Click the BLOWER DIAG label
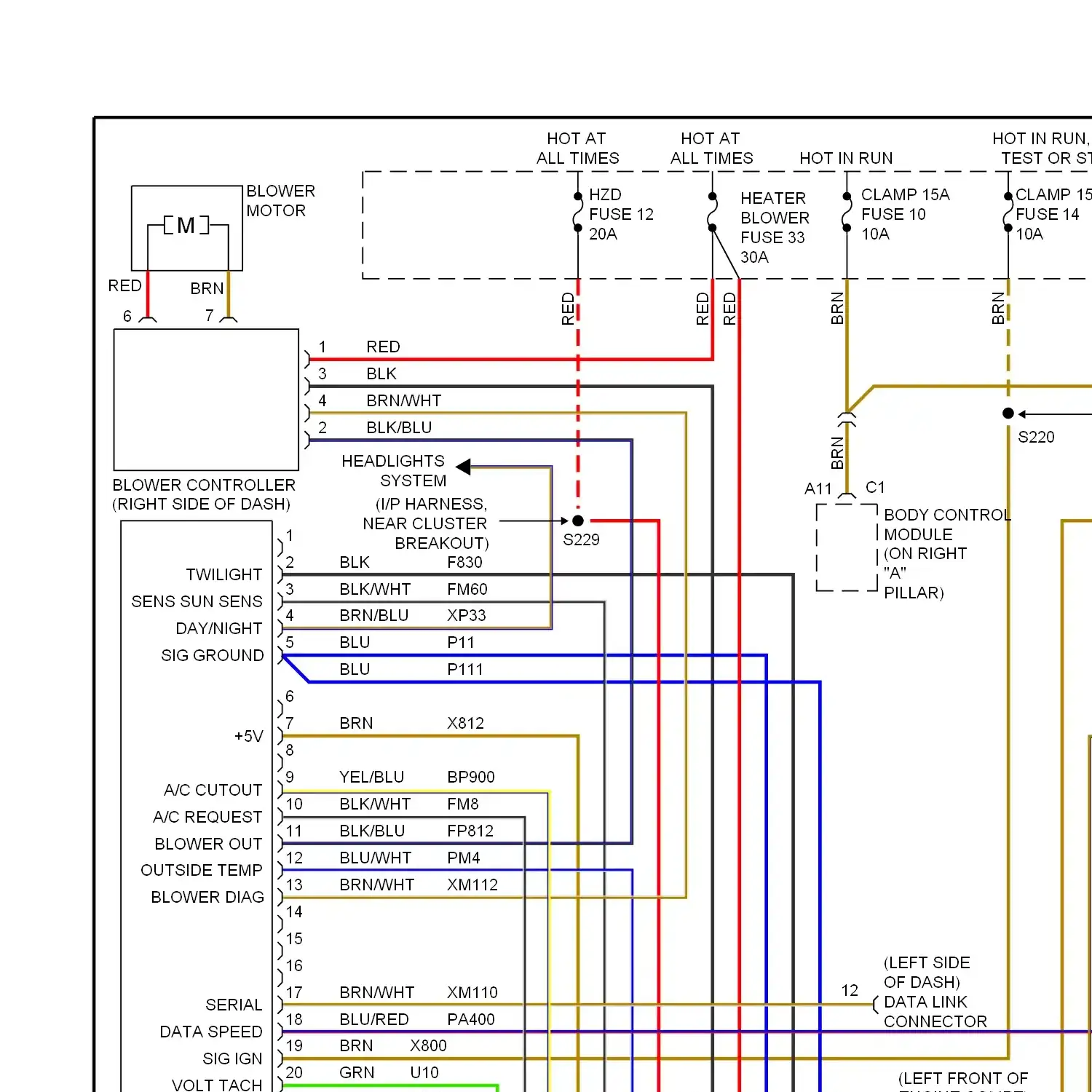This screenshot has width=1092, height=1092. tap(207, 897)
